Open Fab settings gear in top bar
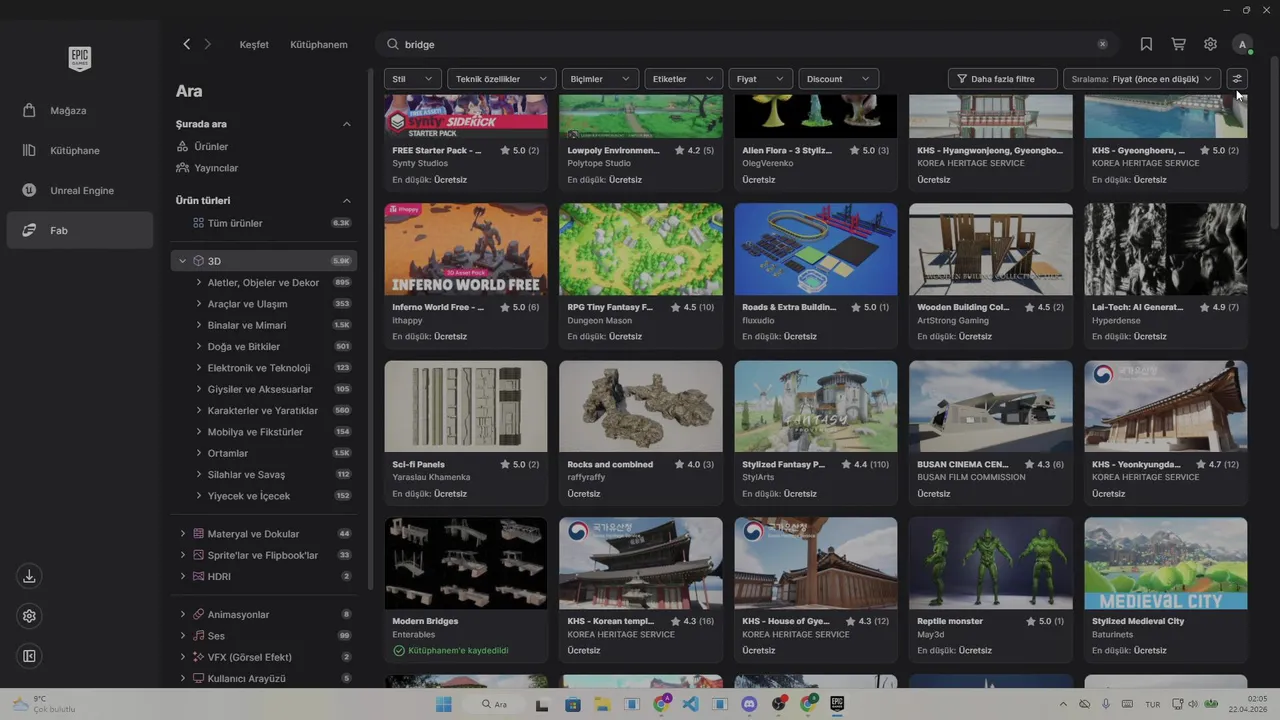 pyautogui.click(x=1210, y=44)
